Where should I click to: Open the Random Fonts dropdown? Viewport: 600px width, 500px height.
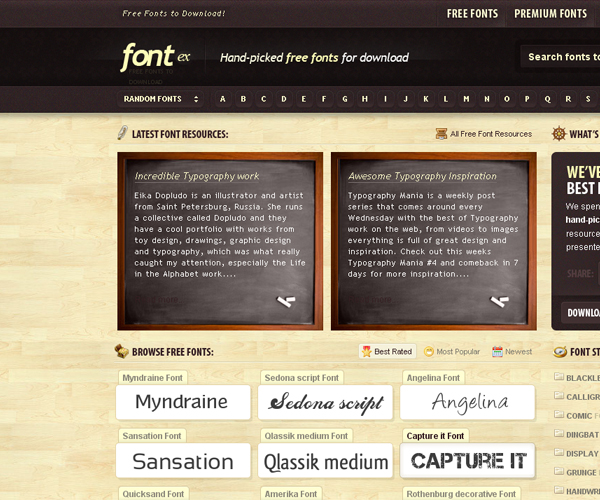[x=160, y=99]
